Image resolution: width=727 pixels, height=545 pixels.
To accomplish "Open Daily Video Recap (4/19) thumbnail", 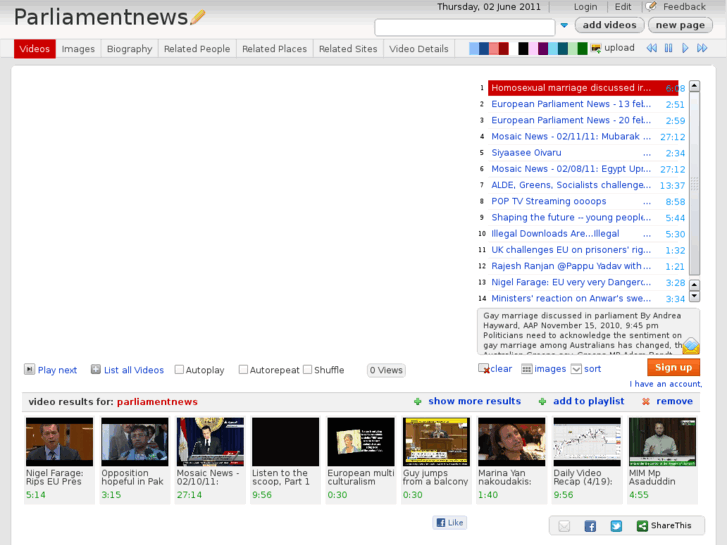I will click(587, 441).
